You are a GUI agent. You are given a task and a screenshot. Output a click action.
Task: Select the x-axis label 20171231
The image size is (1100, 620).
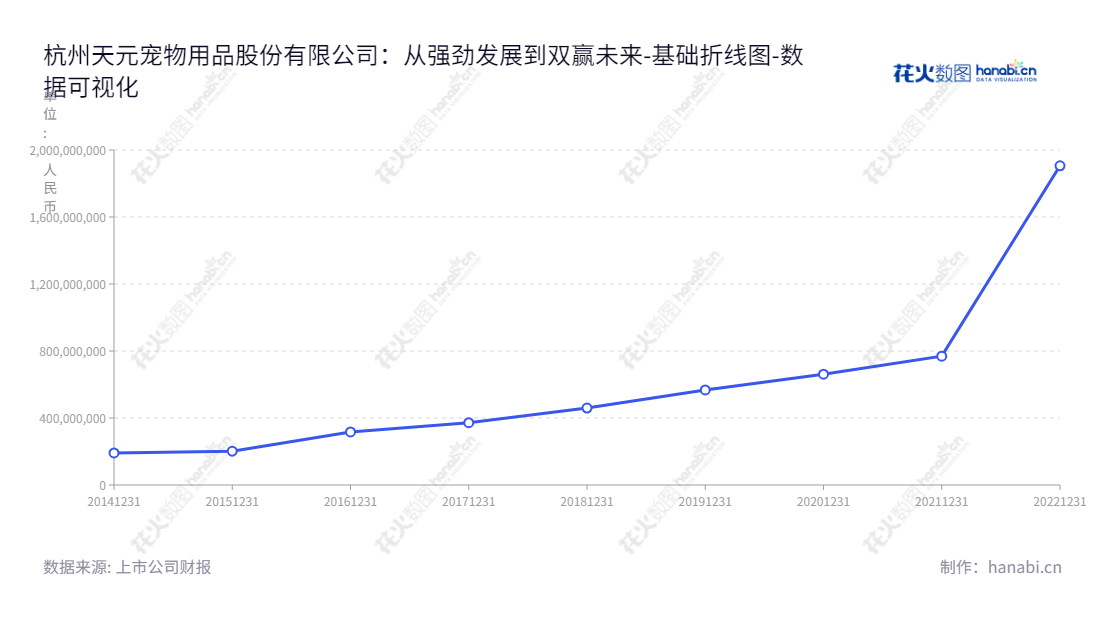pyautogui.click(x=469, y=502)
